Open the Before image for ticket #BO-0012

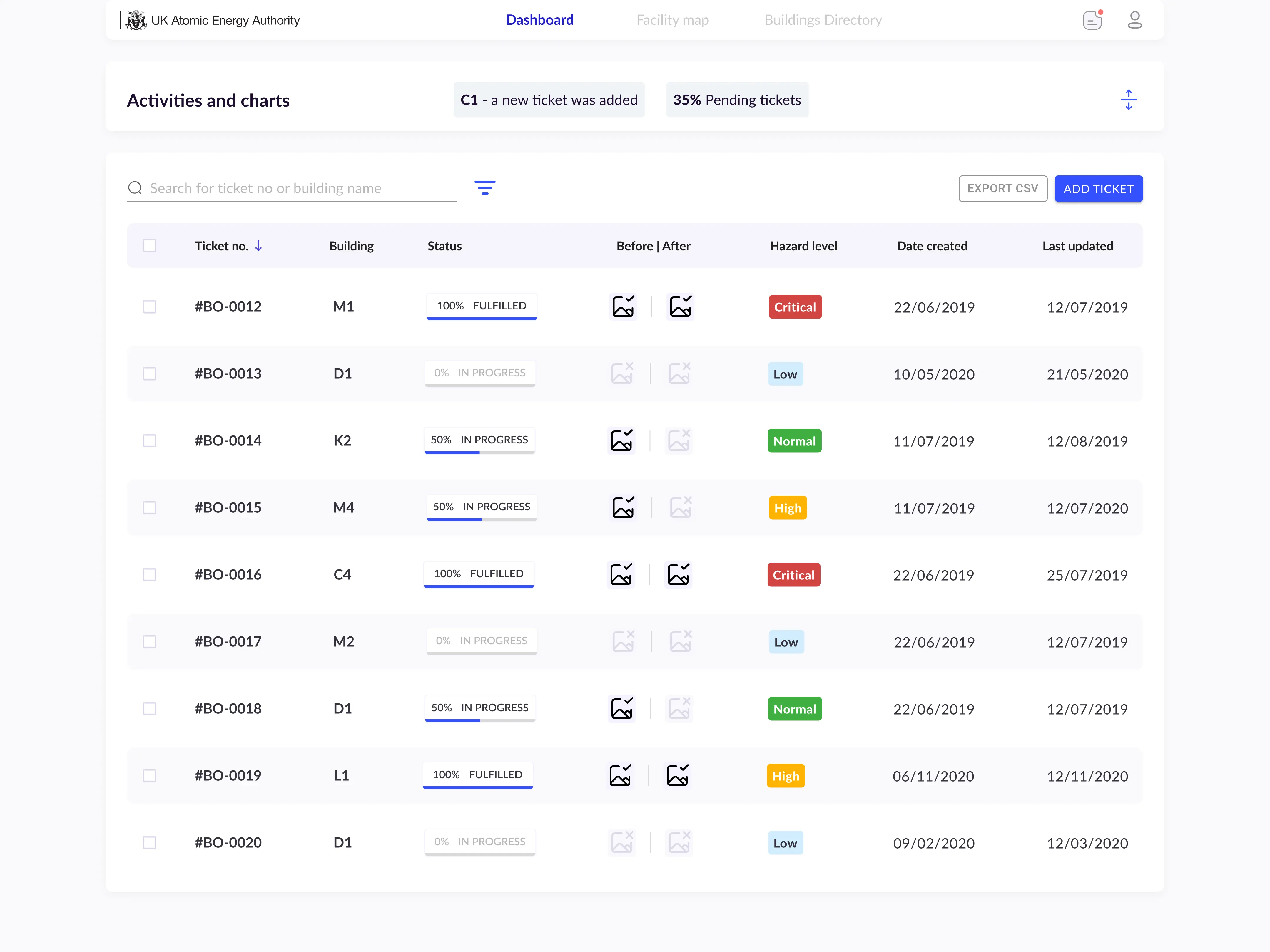click(x=623, y=306)
